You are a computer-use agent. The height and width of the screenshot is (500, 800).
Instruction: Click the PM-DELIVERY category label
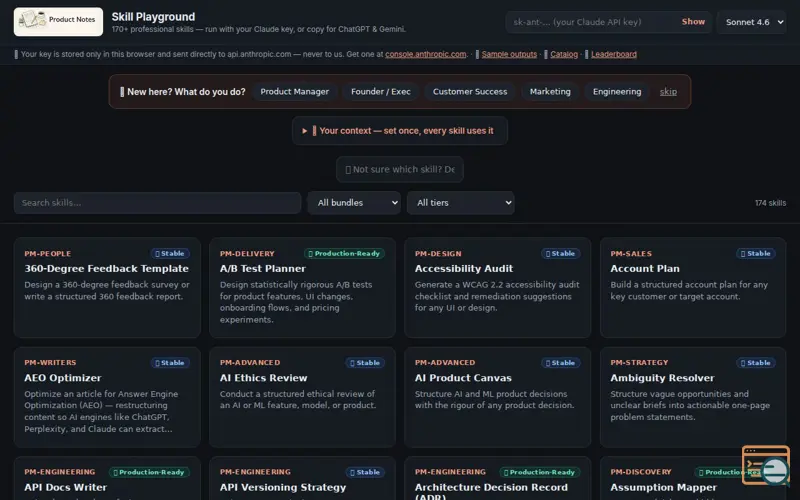point(247,254)
